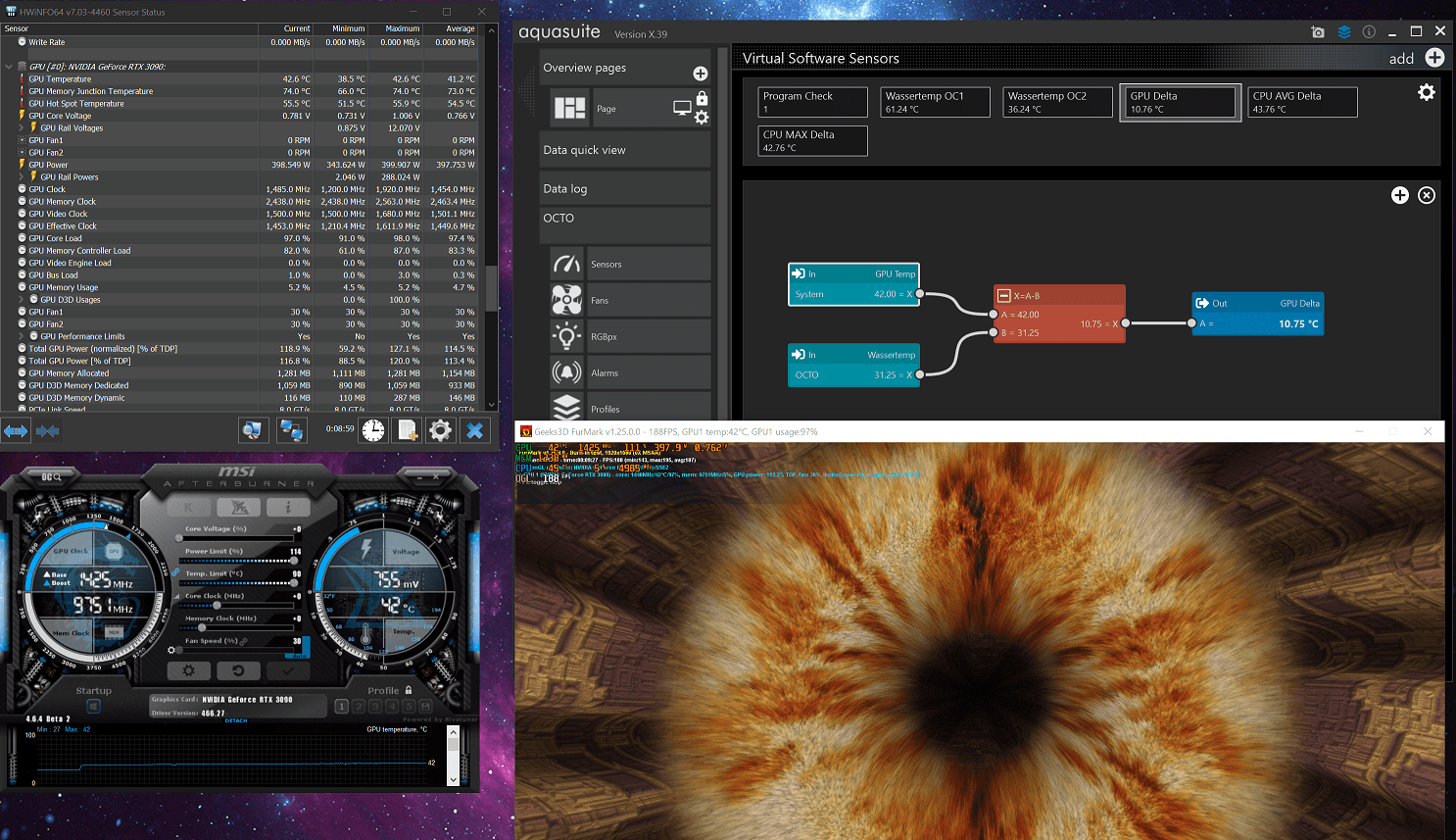Select Wassertemp OC1 sensor tile
The image size is (1456, 840).
coord(936,102)
